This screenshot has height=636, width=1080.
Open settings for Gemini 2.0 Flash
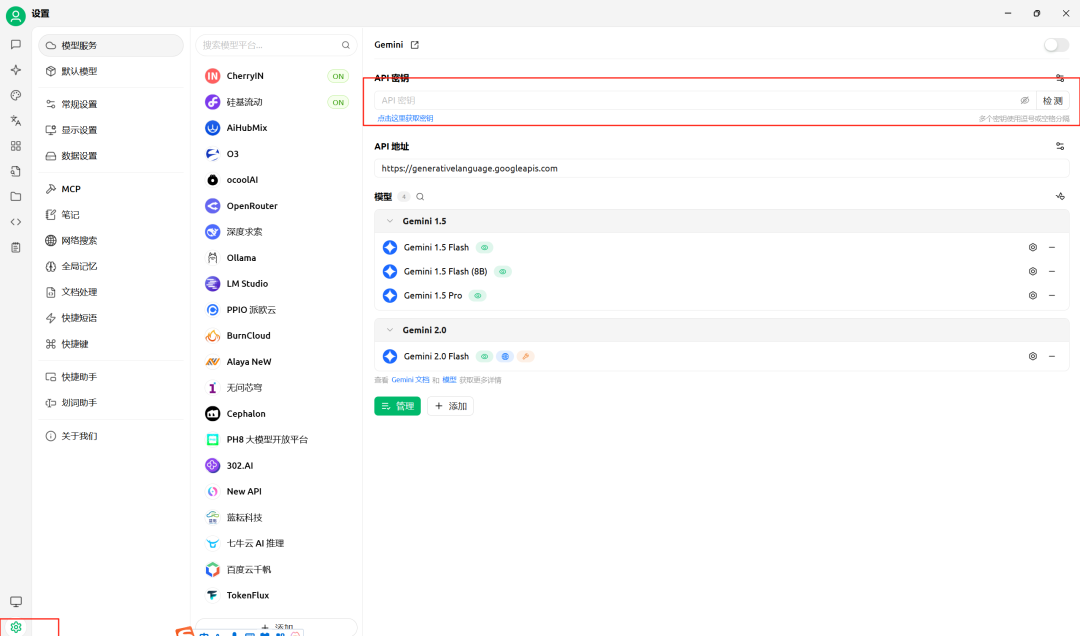[1032, 356]
